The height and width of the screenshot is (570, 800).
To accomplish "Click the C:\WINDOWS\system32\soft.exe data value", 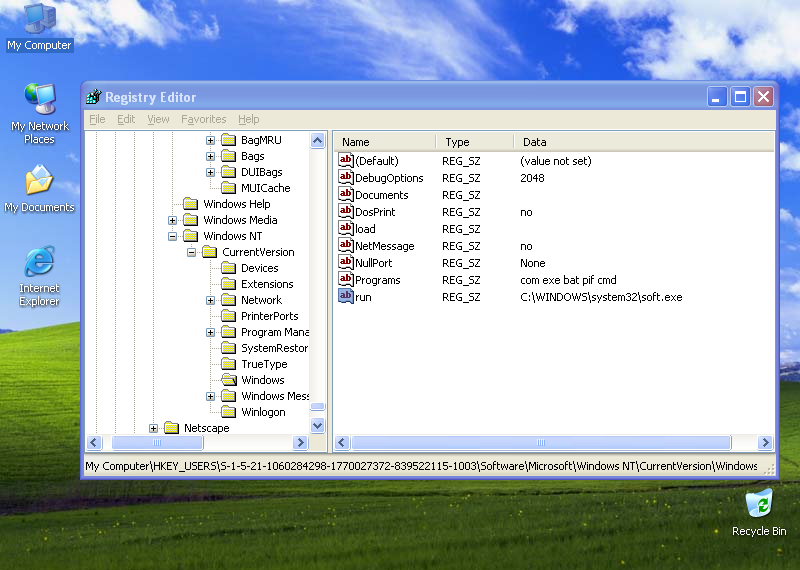I will pos(601,297).
